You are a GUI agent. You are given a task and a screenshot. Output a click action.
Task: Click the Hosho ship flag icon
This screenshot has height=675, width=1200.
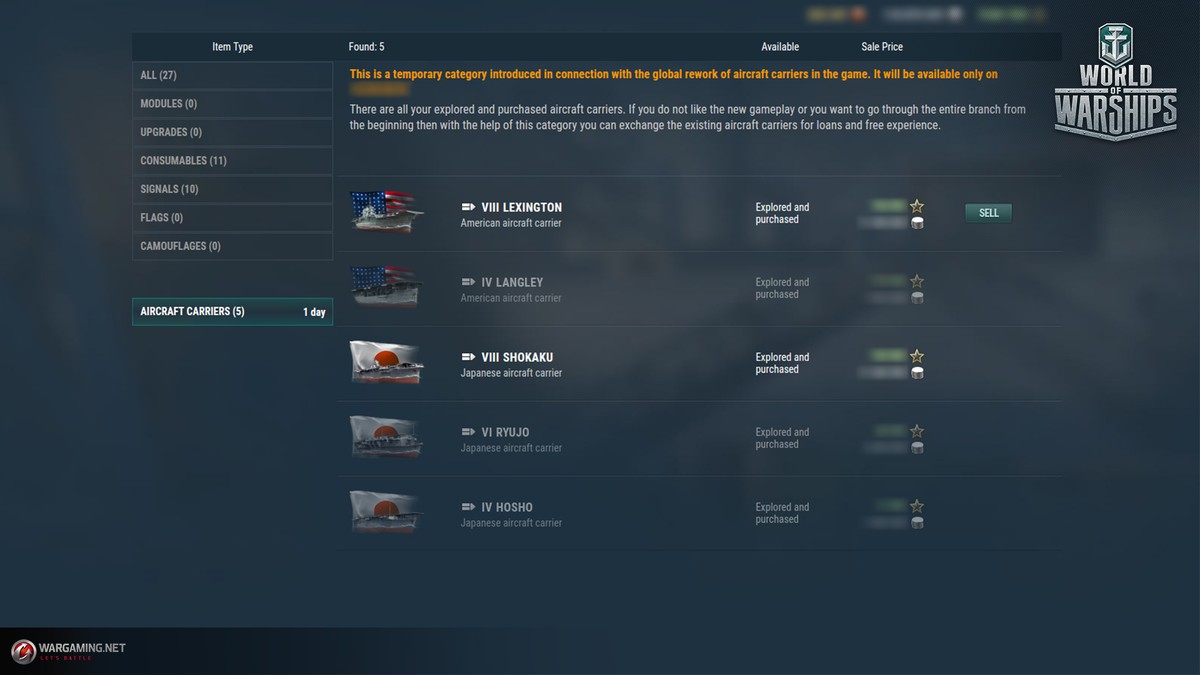384,512
